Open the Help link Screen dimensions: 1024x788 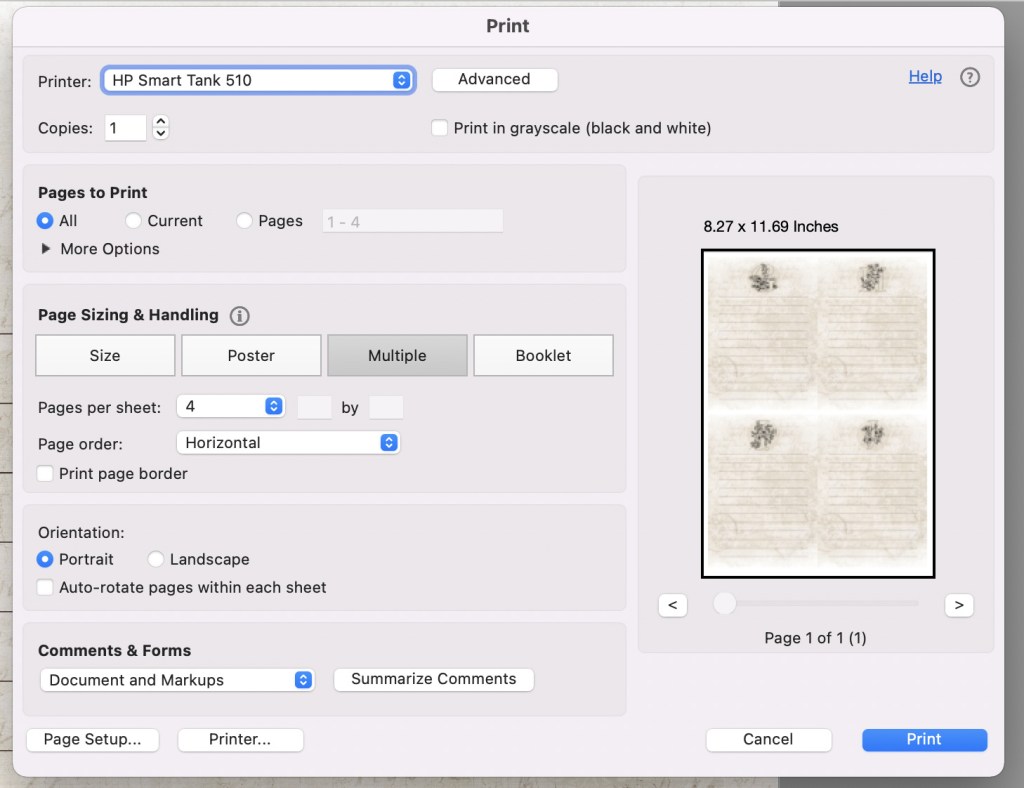(925, 76)
